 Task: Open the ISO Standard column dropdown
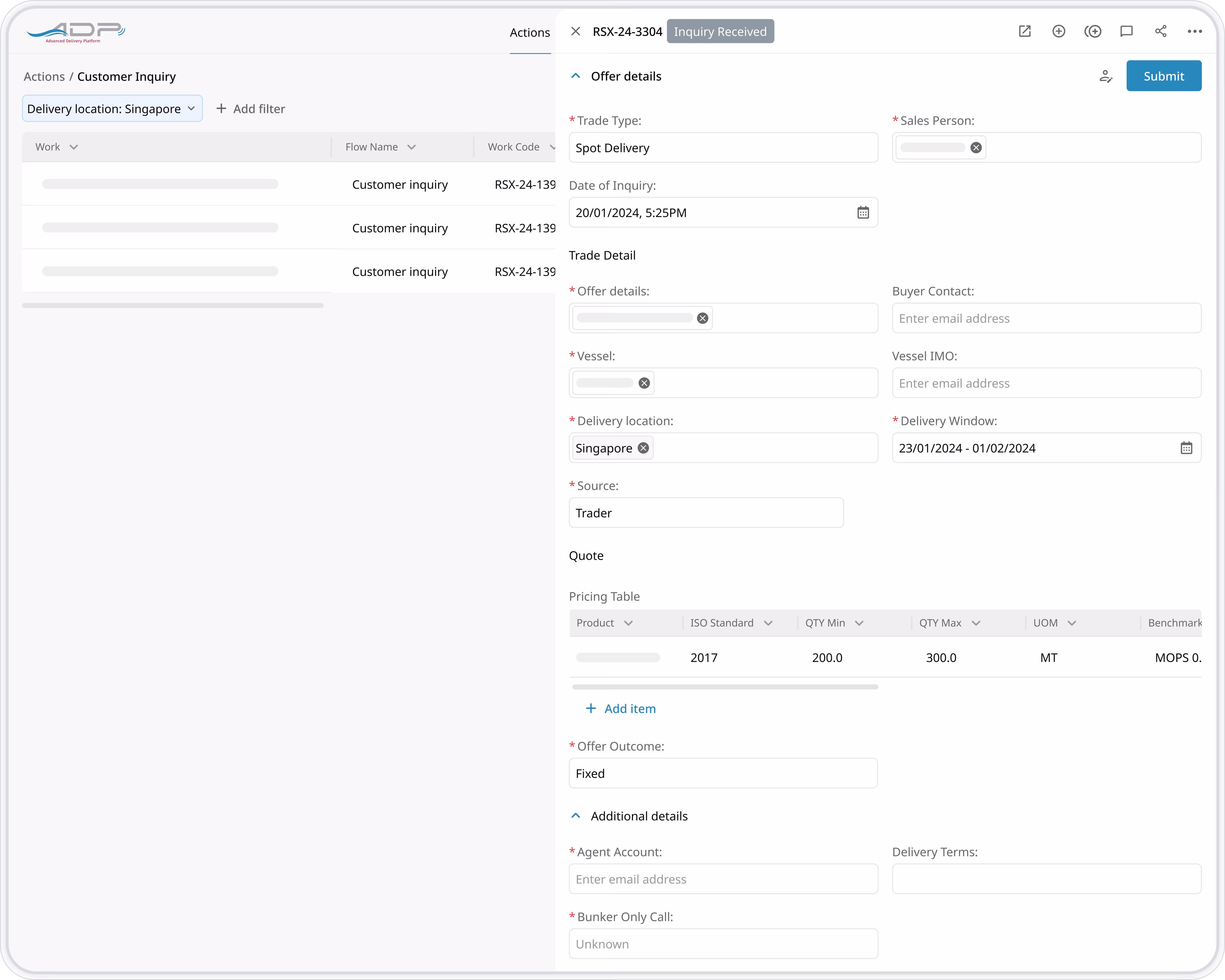point(768,623)
